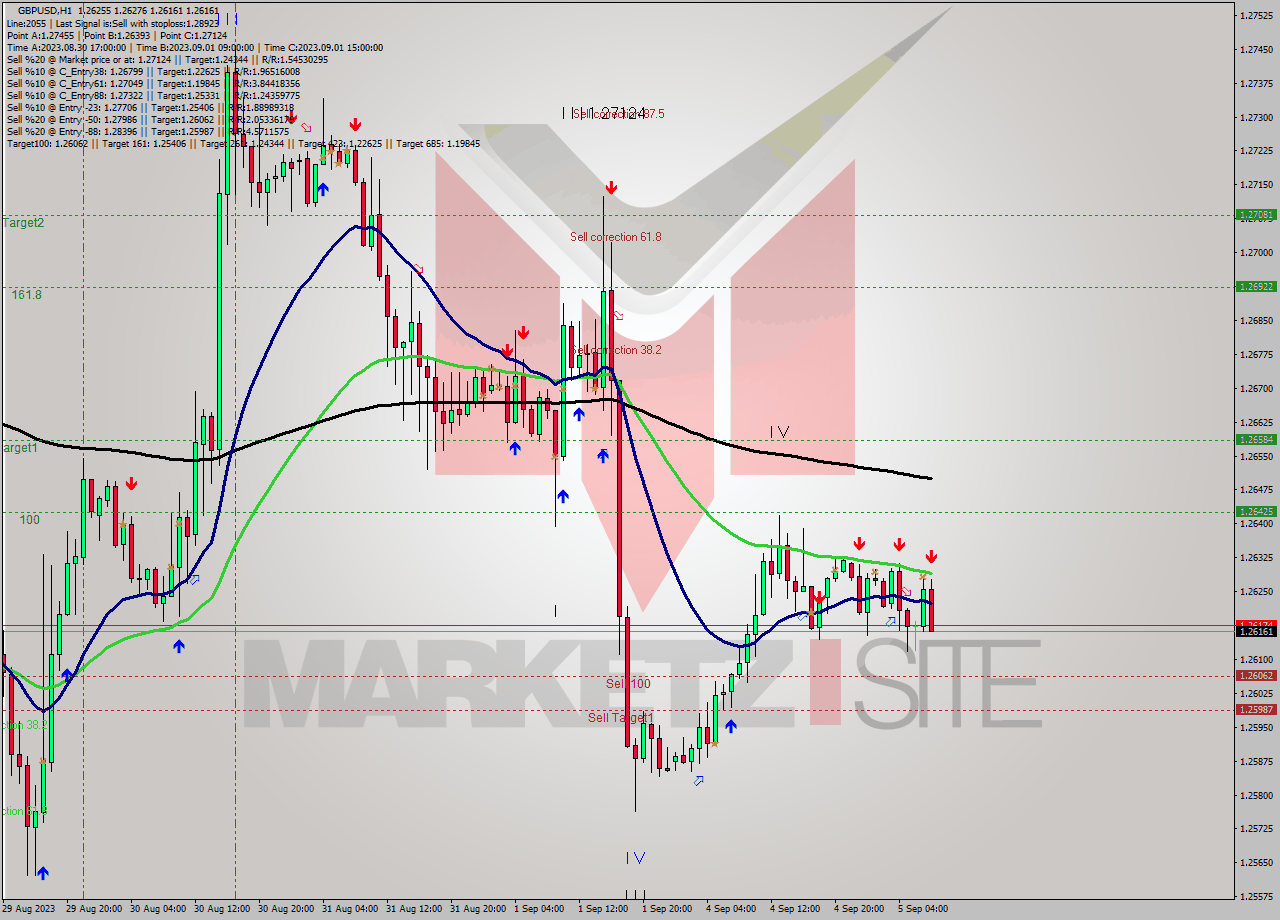Click the black 1.26161 current price tag
The height and width of the screenshot is (920, 1280).
1256,631
